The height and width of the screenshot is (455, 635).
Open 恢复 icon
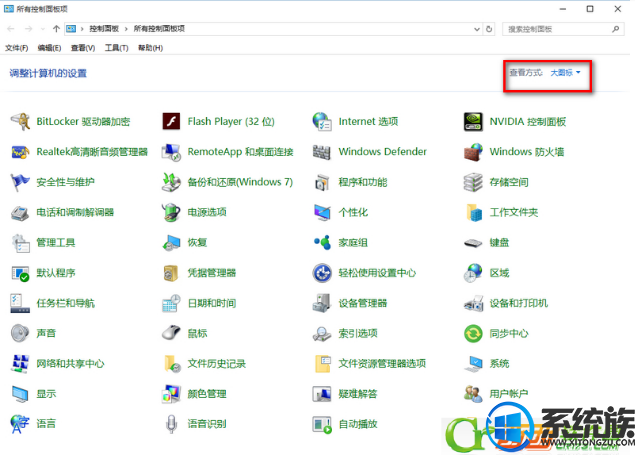click(x=171, y=243)
